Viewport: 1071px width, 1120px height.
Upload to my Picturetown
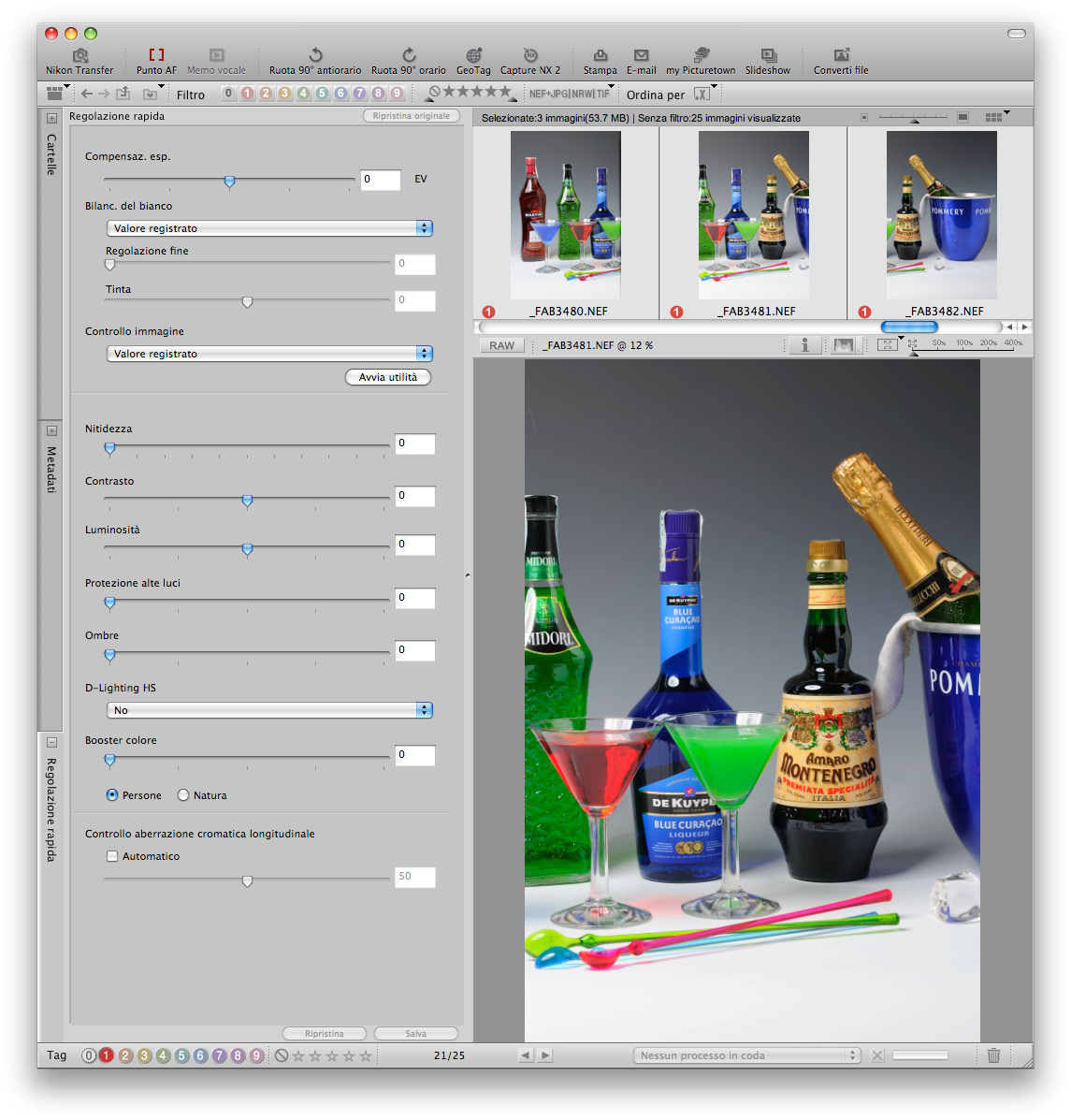[701, 62]
